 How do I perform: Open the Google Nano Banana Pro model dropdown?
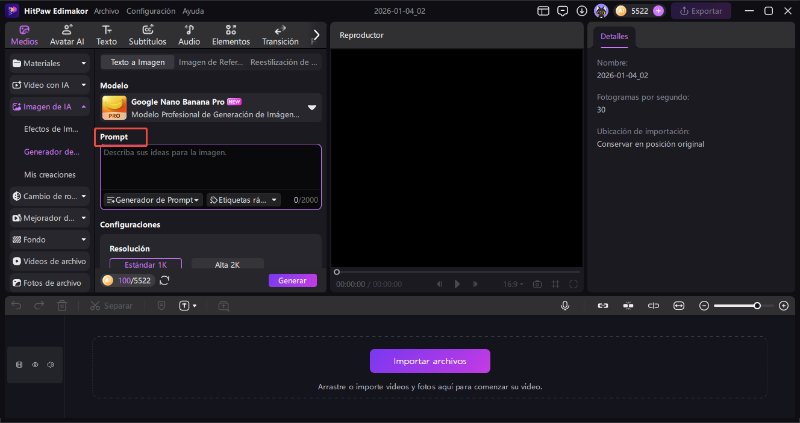pyautogui.click(x=312, y=107)
